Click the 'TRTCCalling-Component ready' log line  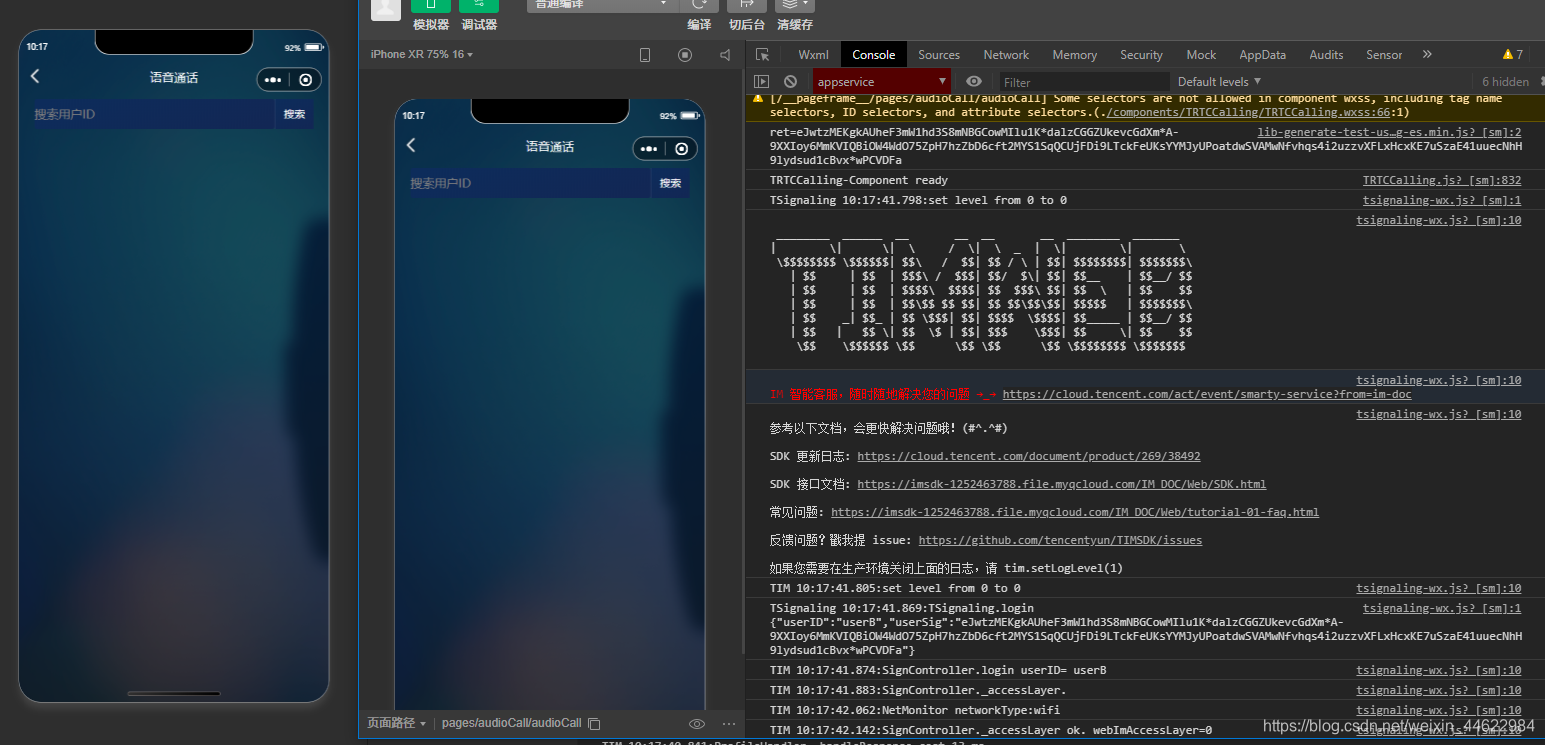coord(859,181)
